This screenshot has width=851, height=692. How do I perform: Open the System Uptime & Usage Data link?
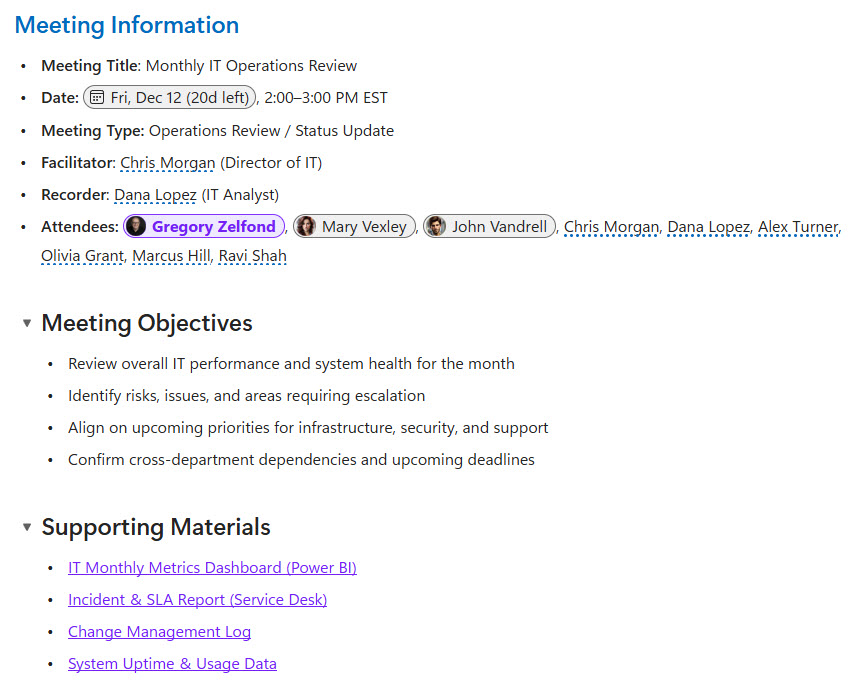pyautogui.click(x=172, y=663)
